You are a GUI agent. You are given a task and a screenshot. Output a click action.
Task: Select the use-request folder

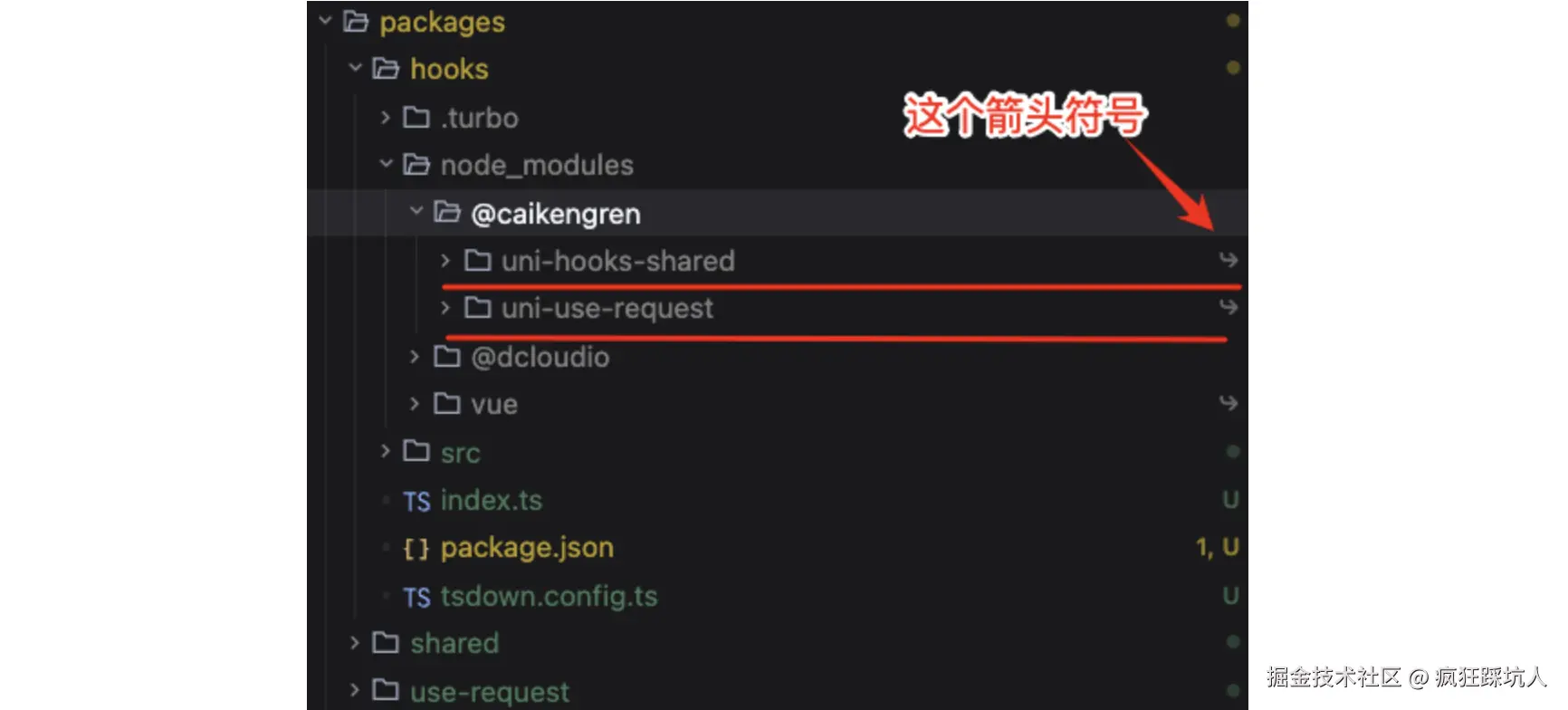[x=778, y=690]
